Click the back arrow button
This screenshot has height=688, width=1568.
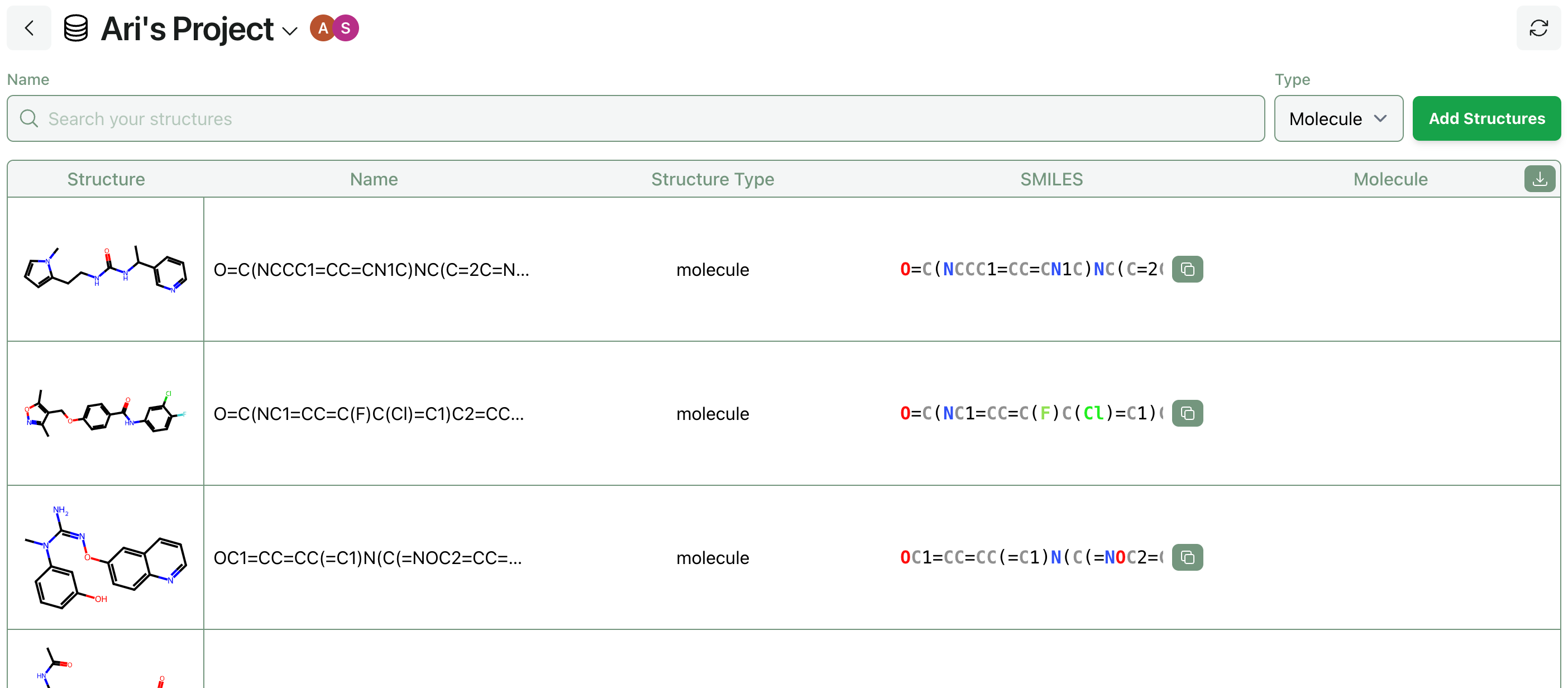(x=28, y=28)
